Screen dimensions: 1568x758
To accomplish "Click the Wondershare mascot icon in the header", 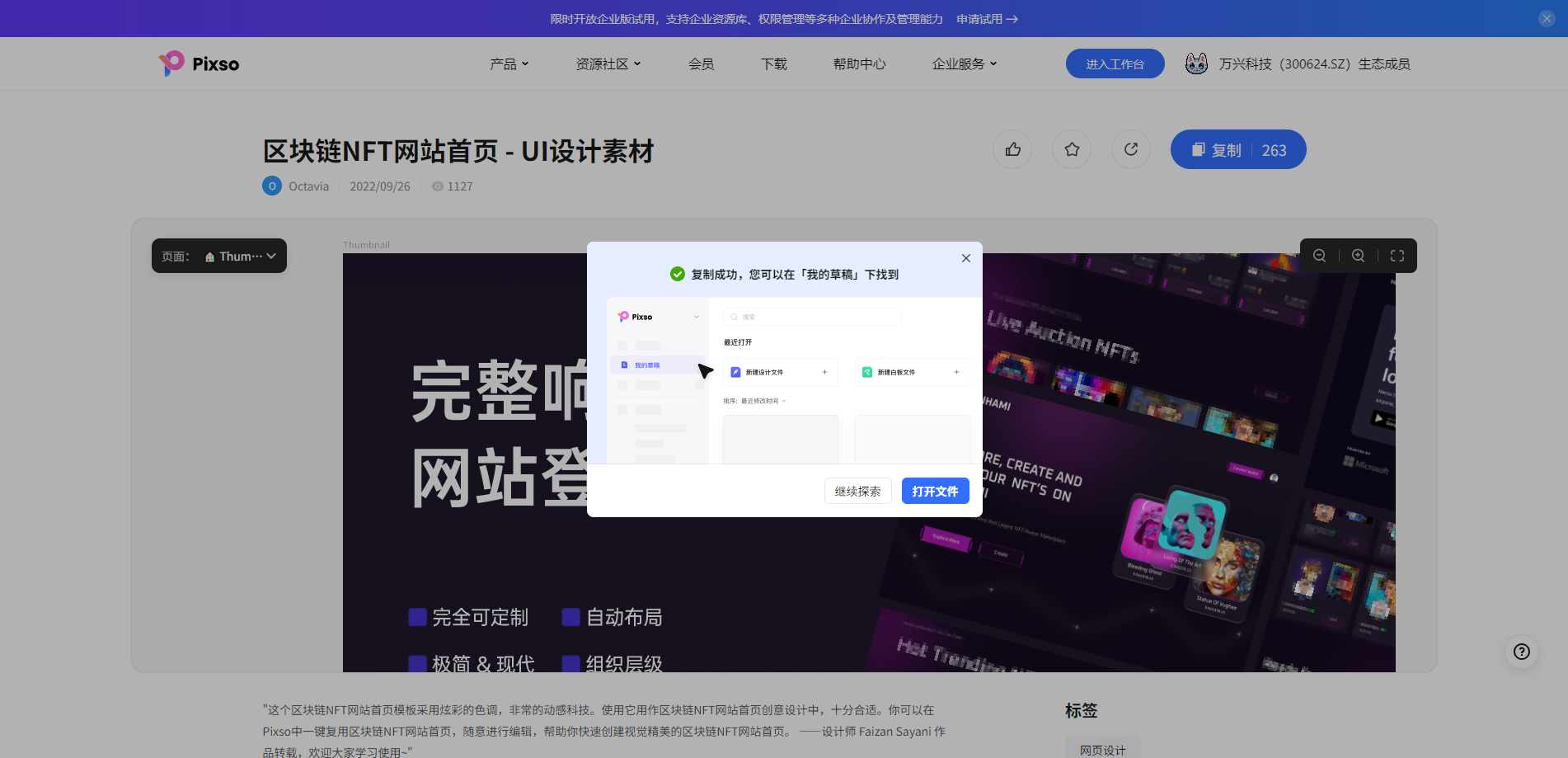I will pos(1196,64).
